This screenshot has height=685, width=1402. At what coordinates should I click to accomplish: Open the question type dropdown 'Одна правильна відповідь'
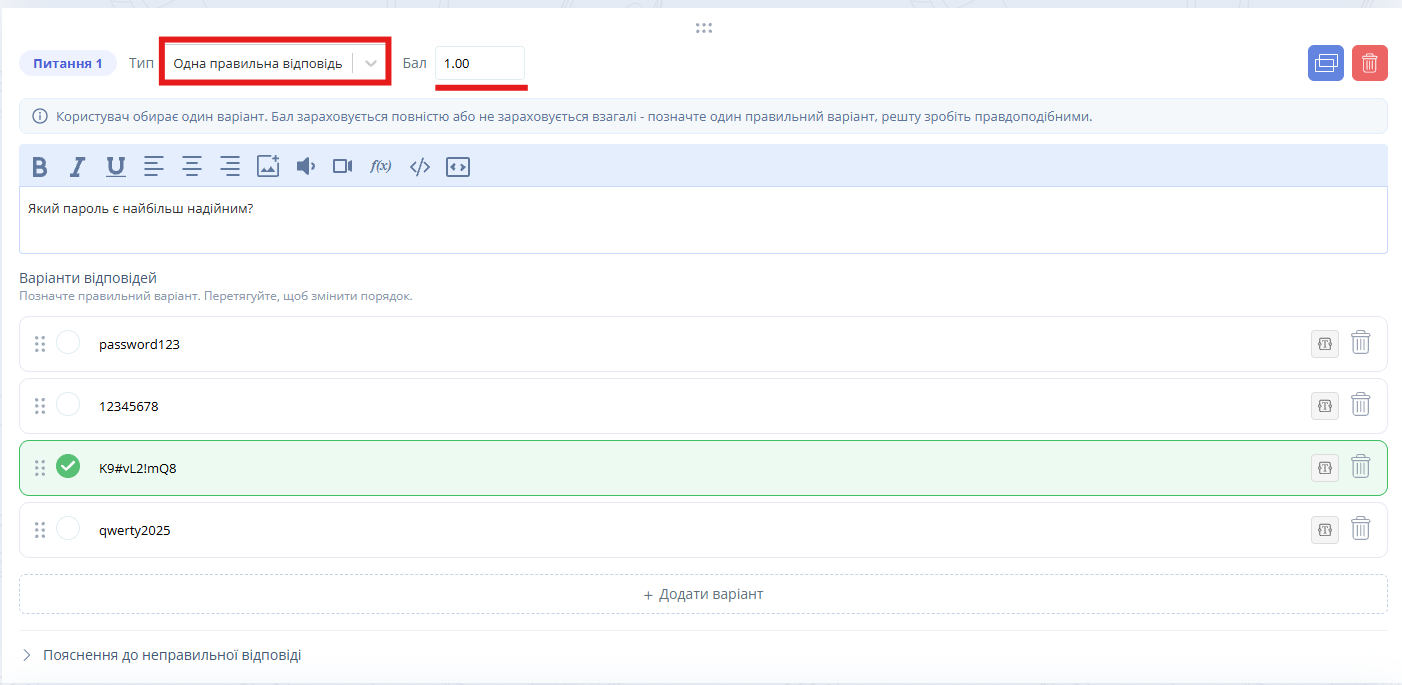coord(275,63)
